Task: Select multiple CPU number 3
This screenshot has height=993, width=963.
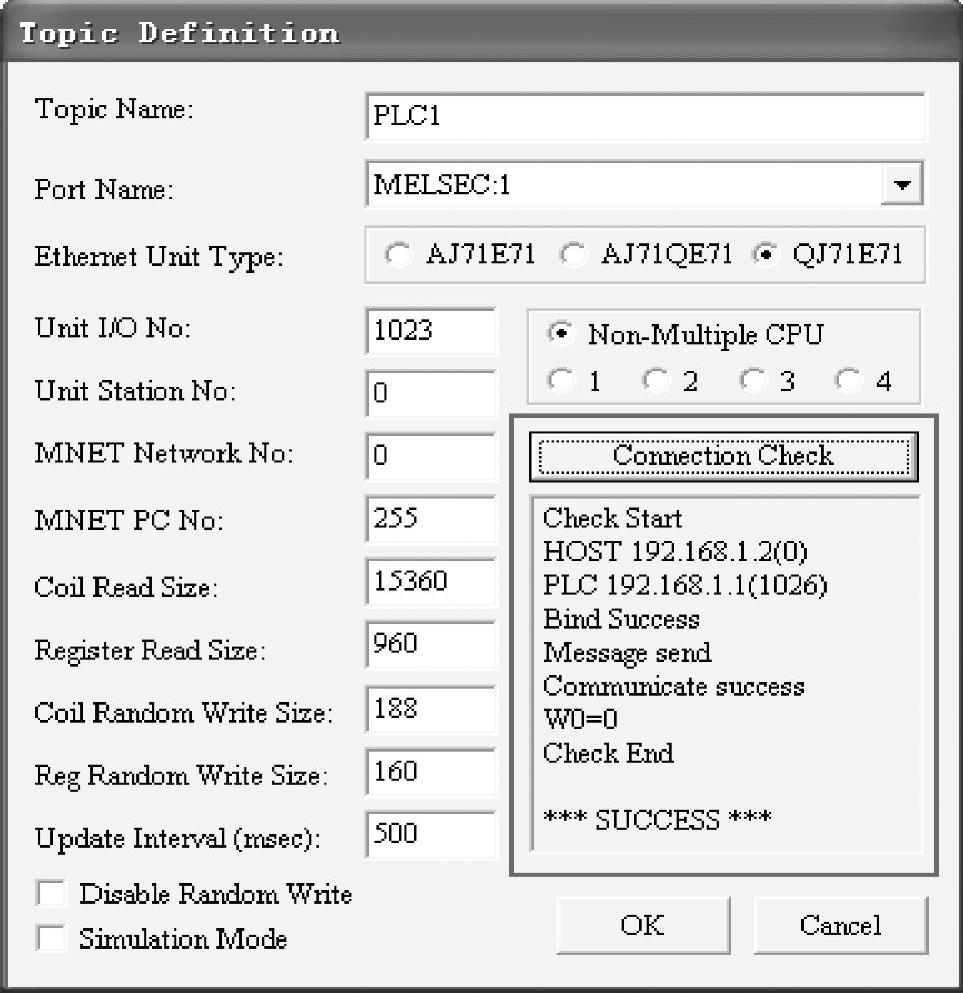Action: tap(751, 381)
